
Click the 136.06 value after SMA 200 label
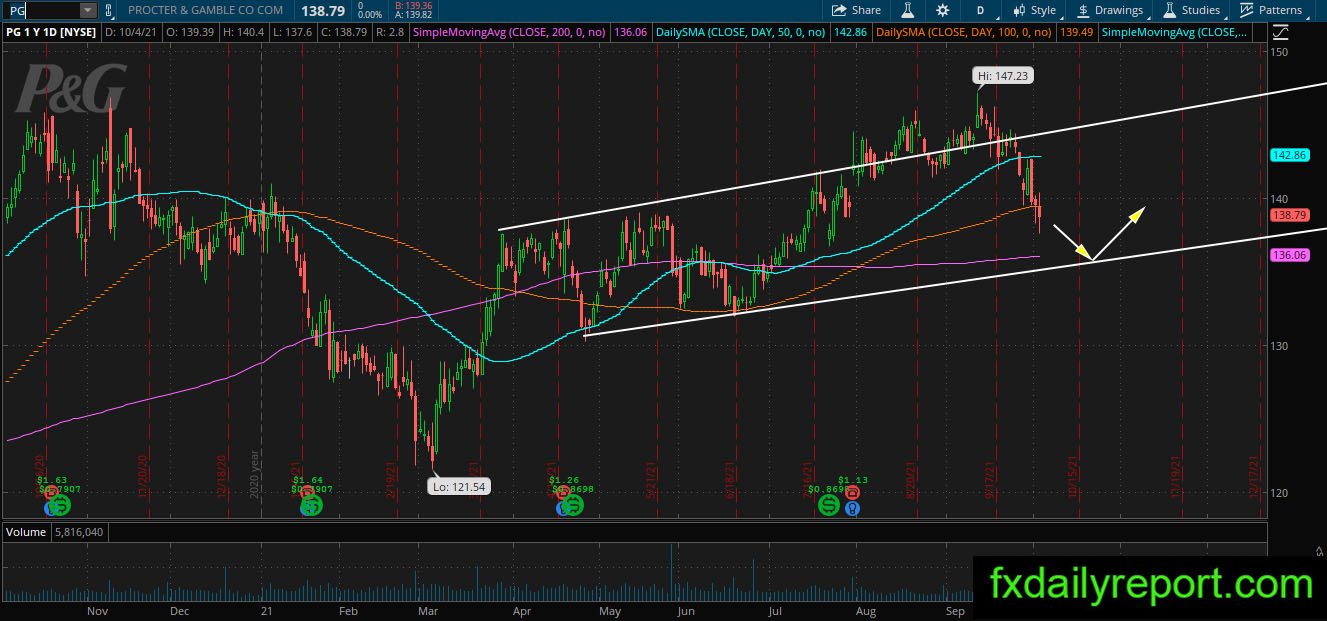[631, 33]
